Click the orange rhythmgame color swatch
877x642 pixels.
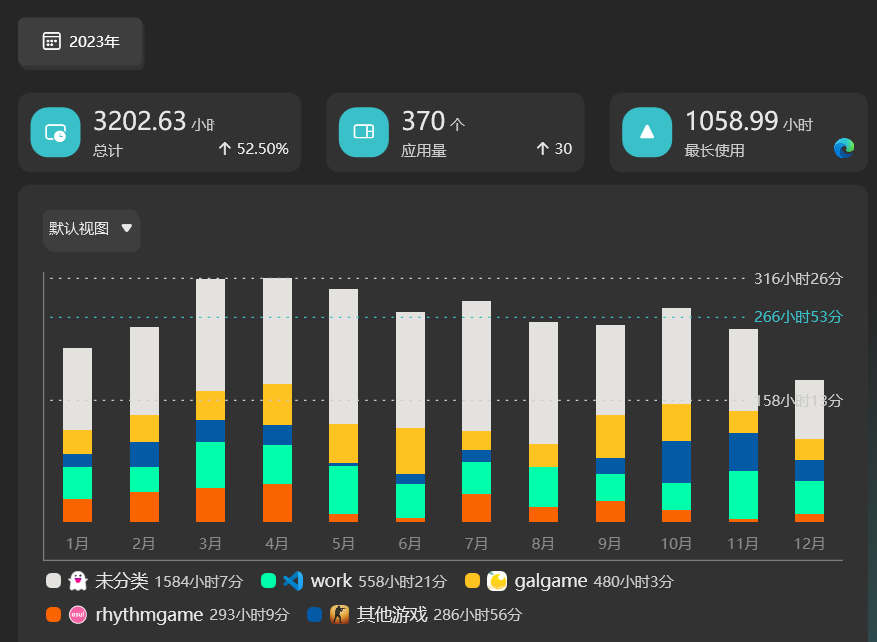click(x=53, y=614)
